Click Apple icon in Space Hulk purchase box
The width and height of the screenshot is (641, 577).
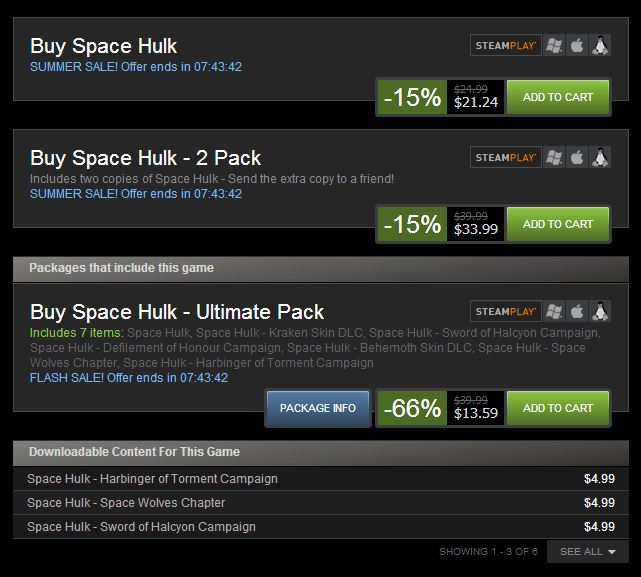(x=577, y=45)
